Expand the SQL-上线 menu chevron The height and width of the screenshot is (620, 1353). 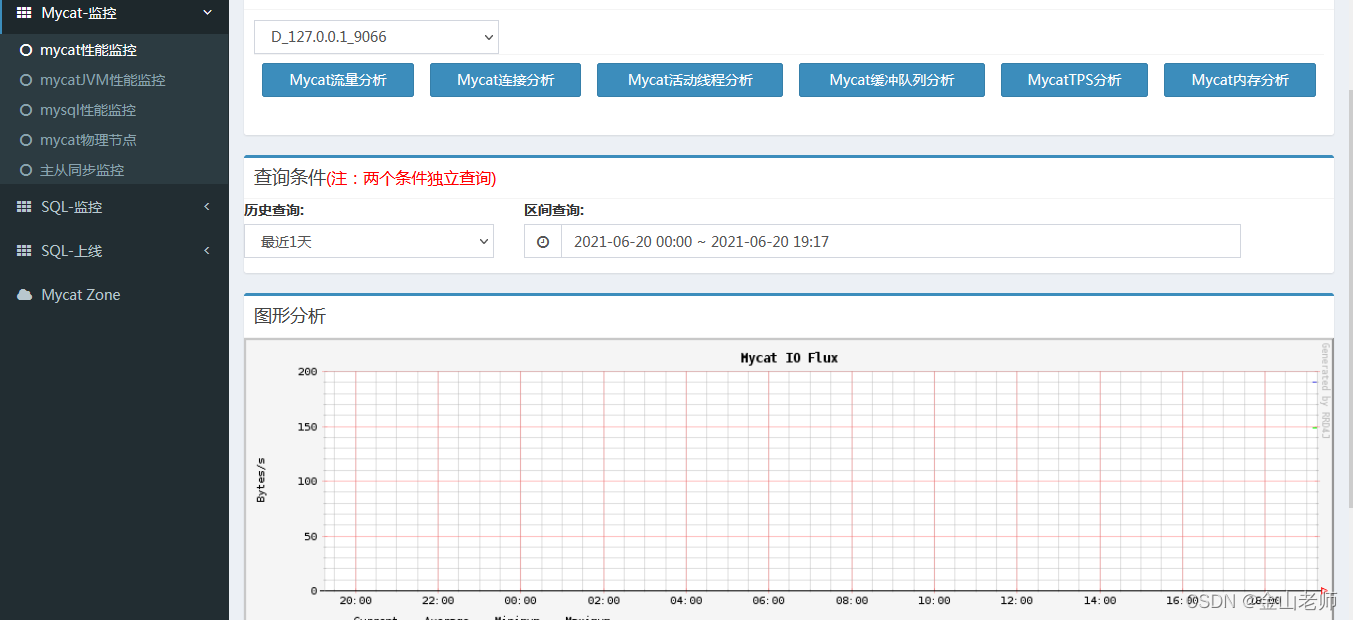(x=207, y=251)
